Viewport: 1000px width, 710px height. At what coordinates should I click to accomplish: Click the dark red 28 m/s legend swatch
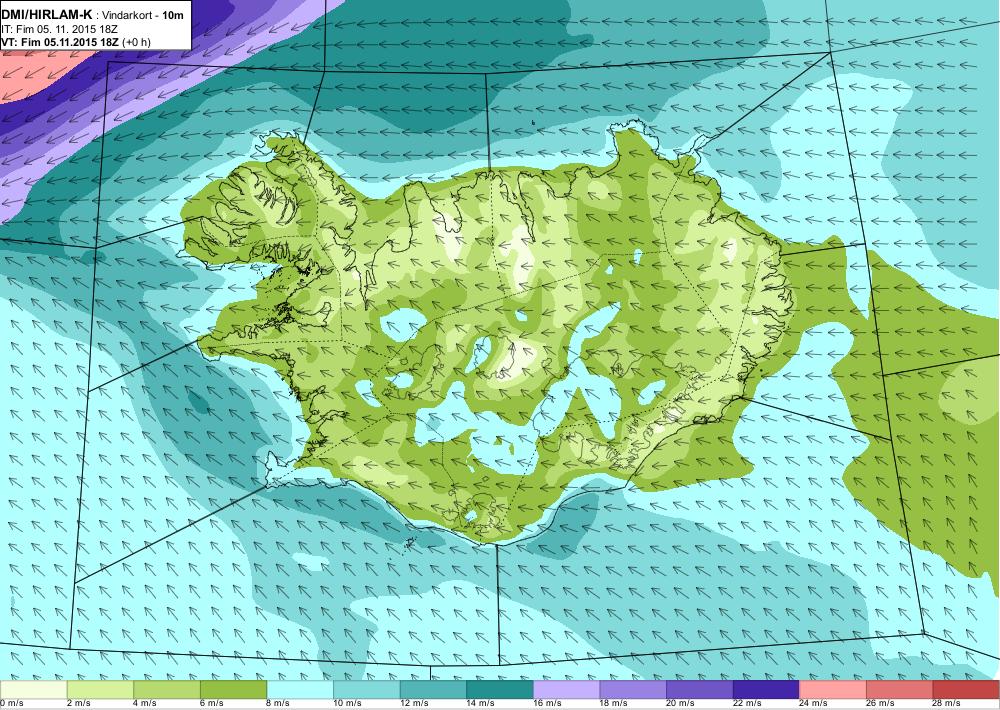point(966,690)
